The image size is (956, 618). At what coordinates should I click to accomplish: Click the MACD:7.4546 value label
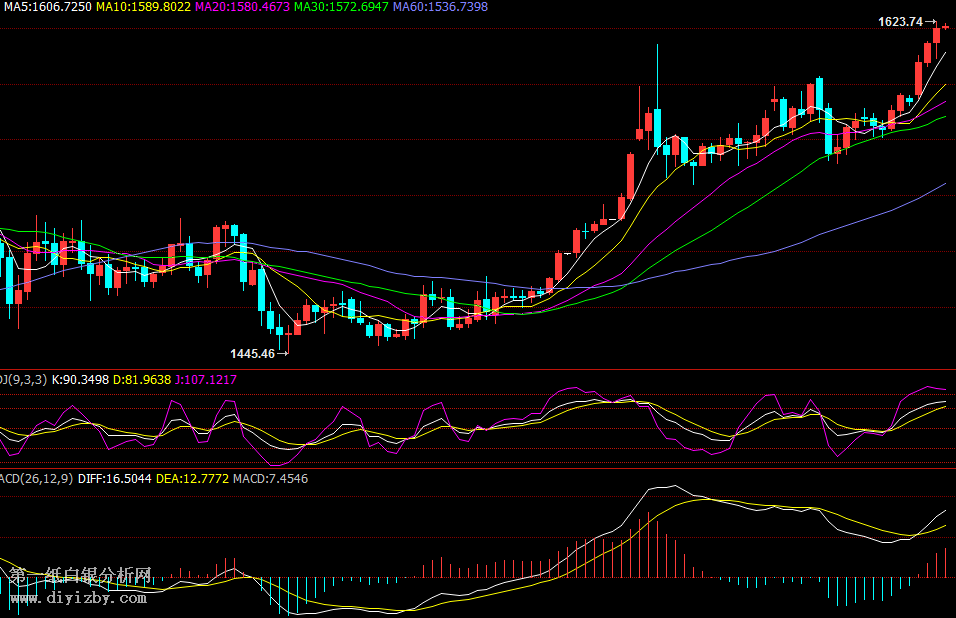coord(270,479)
